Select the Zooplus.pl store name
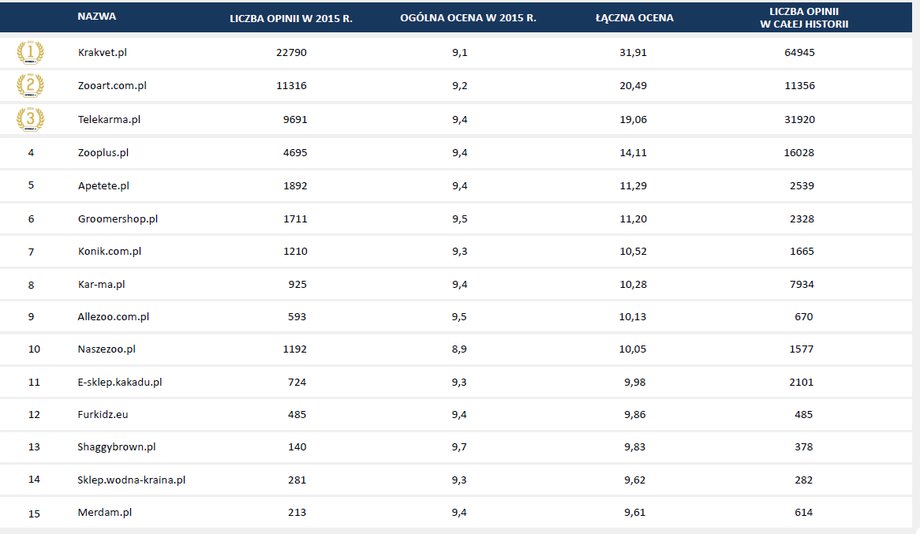The height and width of the screenshot is (534, 920). point(103,153)
